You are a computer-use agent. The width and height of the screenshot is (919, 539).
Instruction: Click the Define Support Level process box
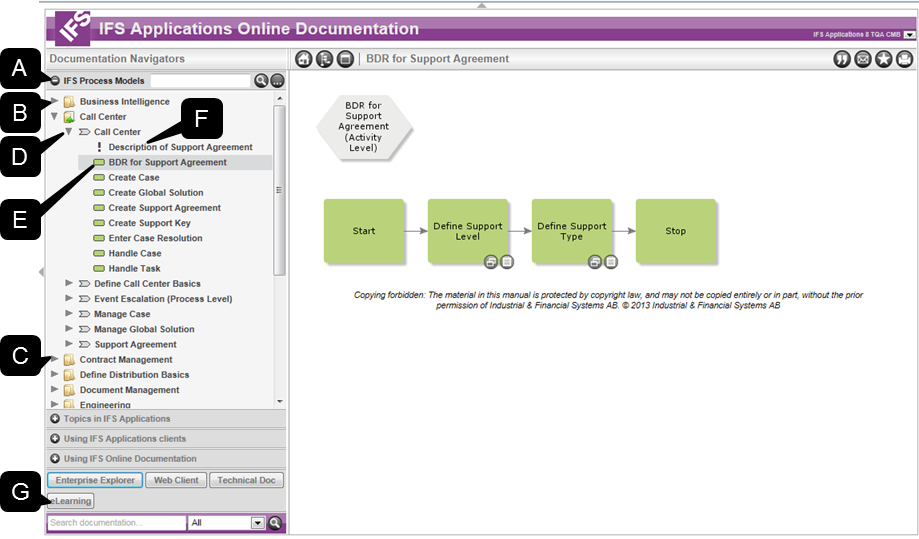468,231
